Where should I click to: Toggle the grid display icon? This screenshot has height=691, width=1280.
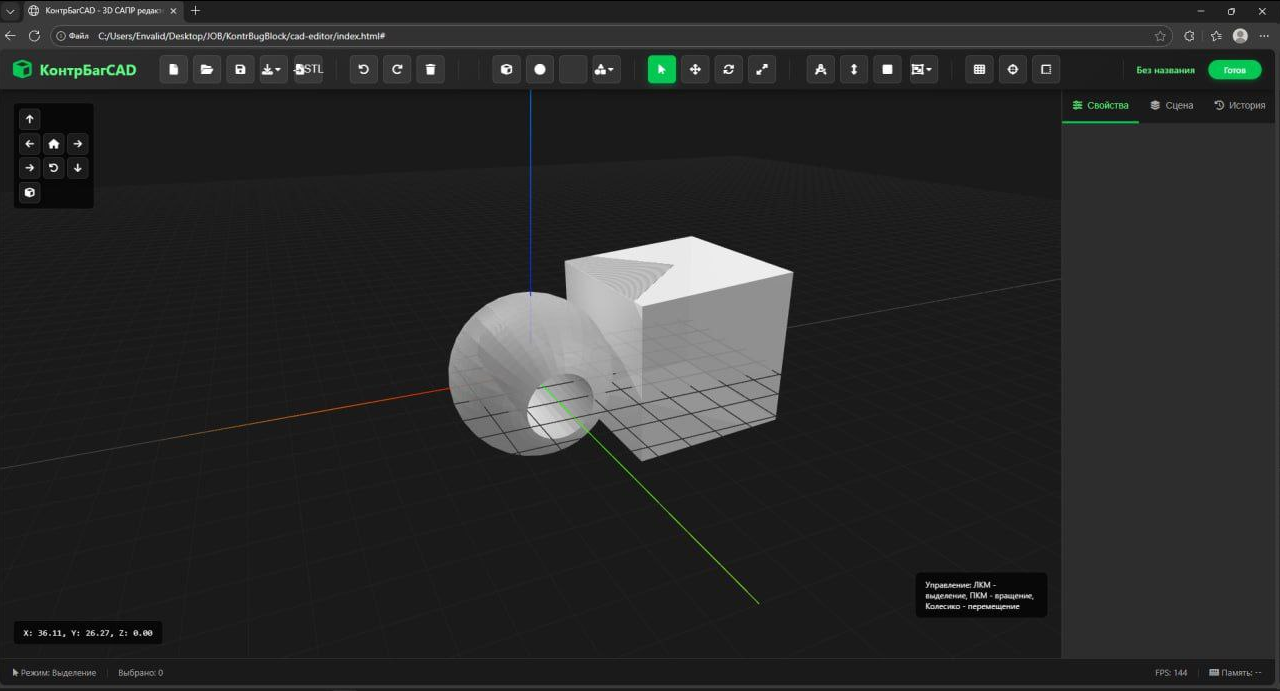[x=978, y=69]
